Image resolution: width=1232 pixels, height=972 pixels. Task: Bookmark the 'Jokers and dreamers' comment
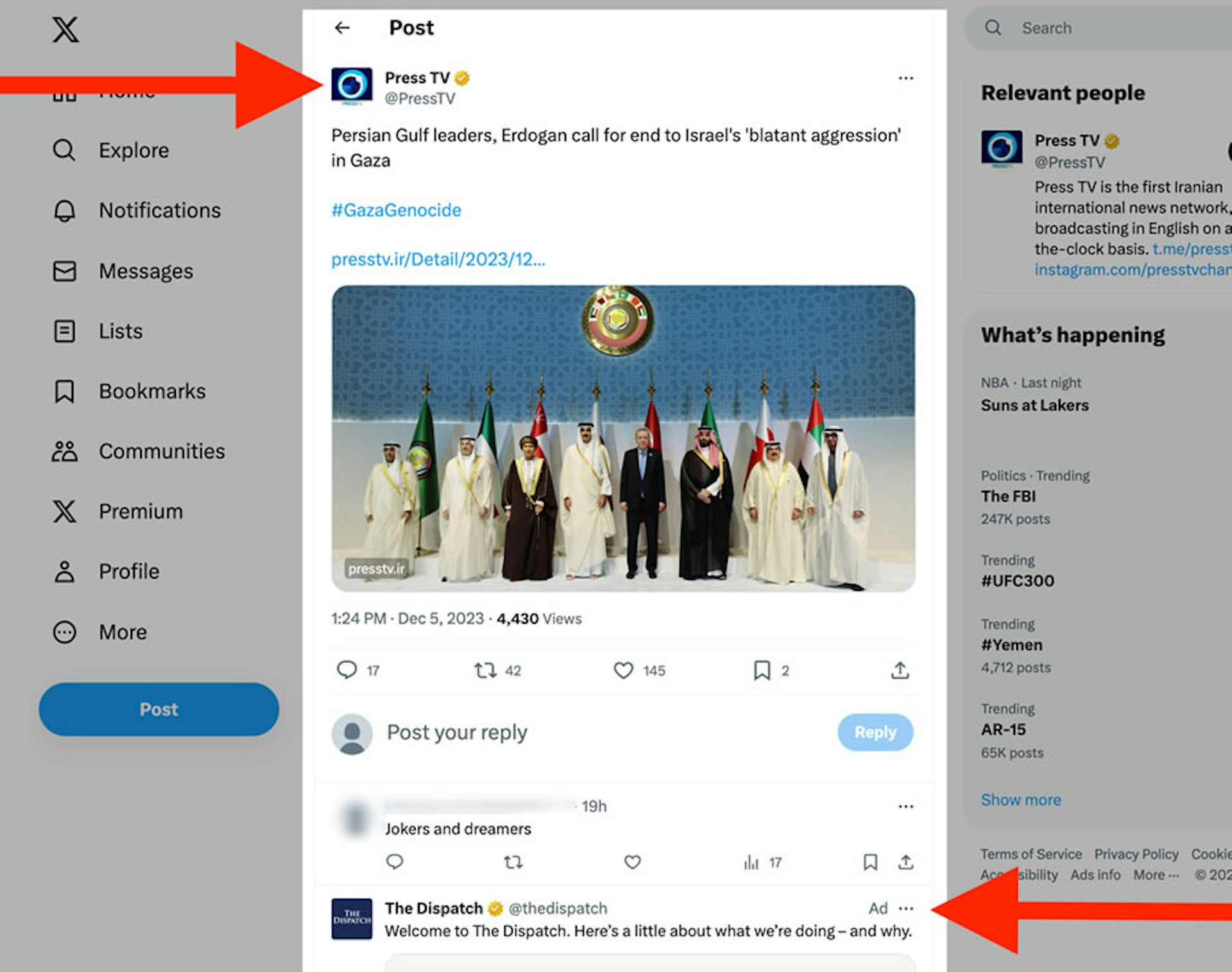coord(869,862)
